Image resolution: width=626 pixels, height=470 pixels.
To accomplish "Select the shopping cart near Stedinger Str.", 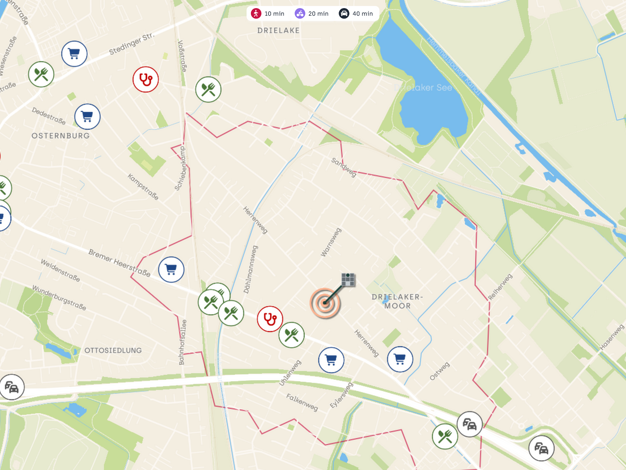I will [74, 54].
